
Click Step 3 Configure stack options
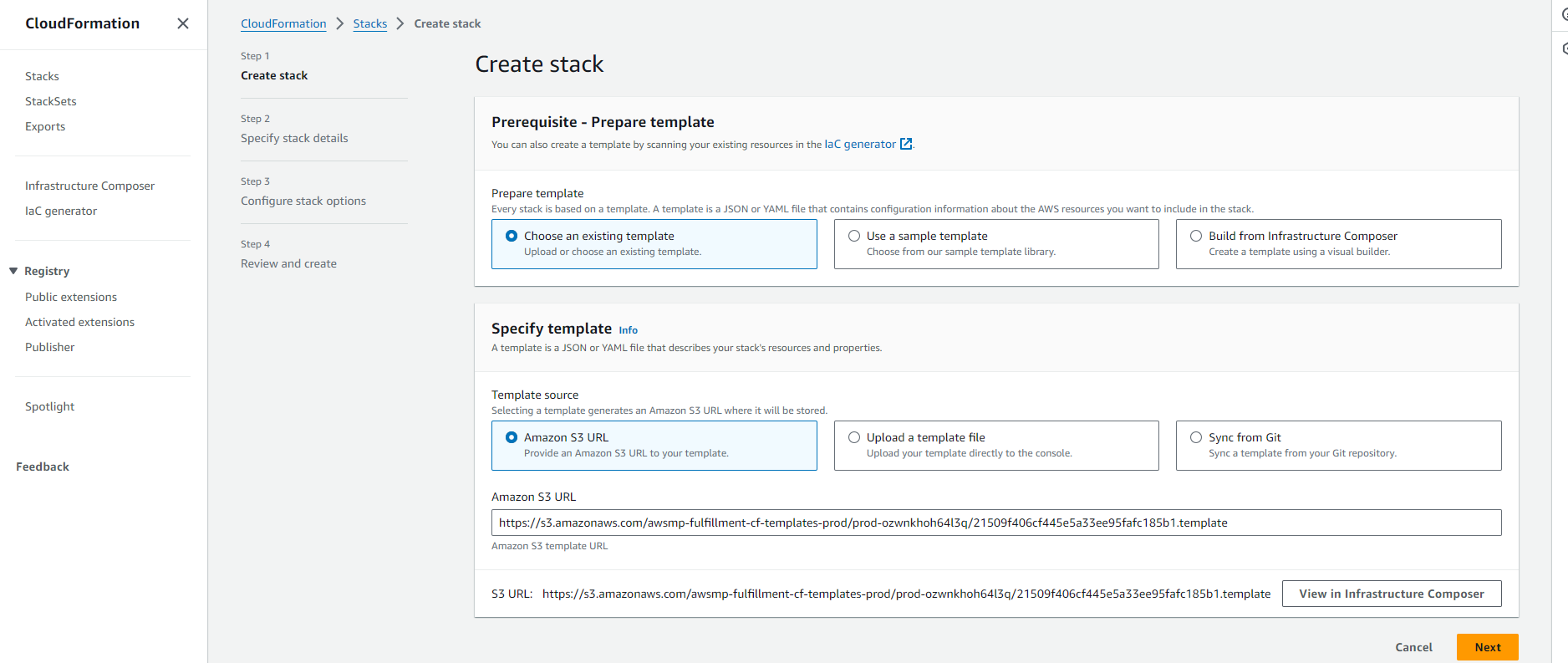[303, 201]
